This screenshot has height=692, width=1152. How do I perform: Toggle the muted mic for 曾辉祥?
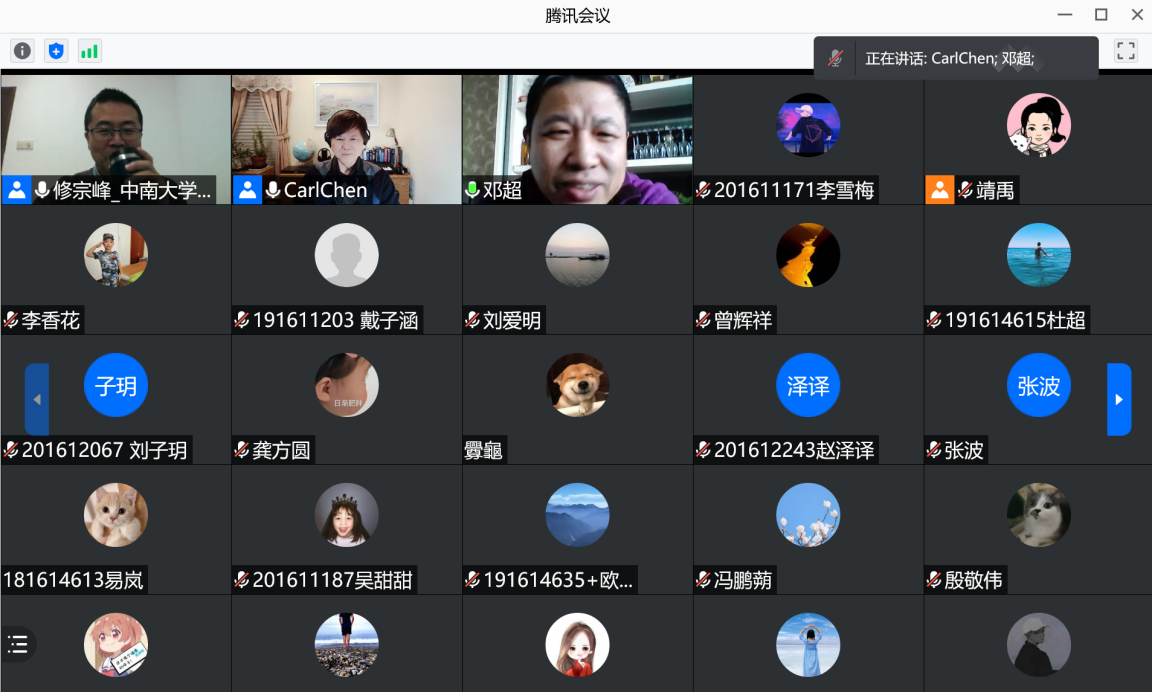703,320
